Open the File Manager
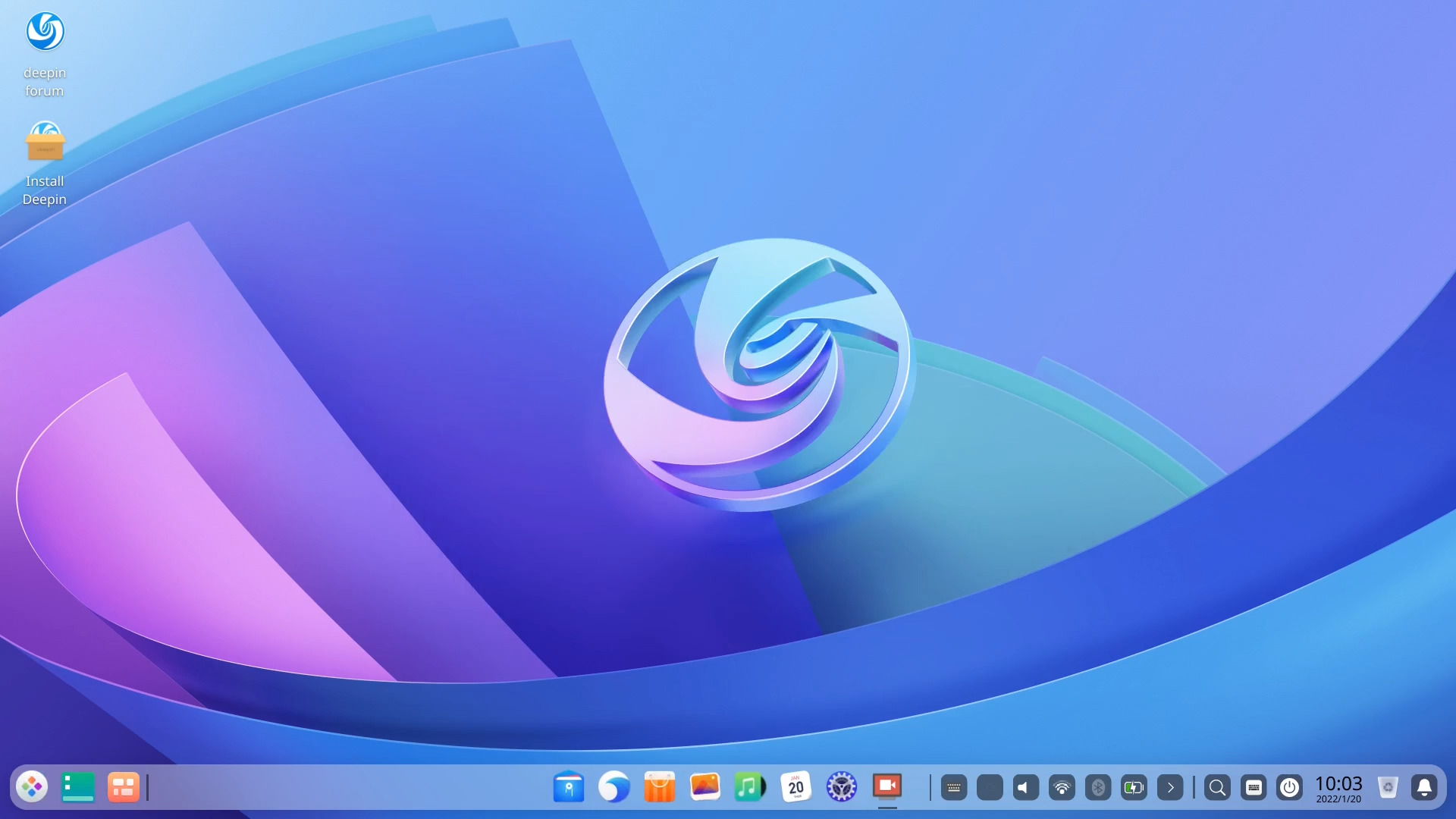This screenshot has height=819, width=1456. pyautogui.click(x=570, y=788)
